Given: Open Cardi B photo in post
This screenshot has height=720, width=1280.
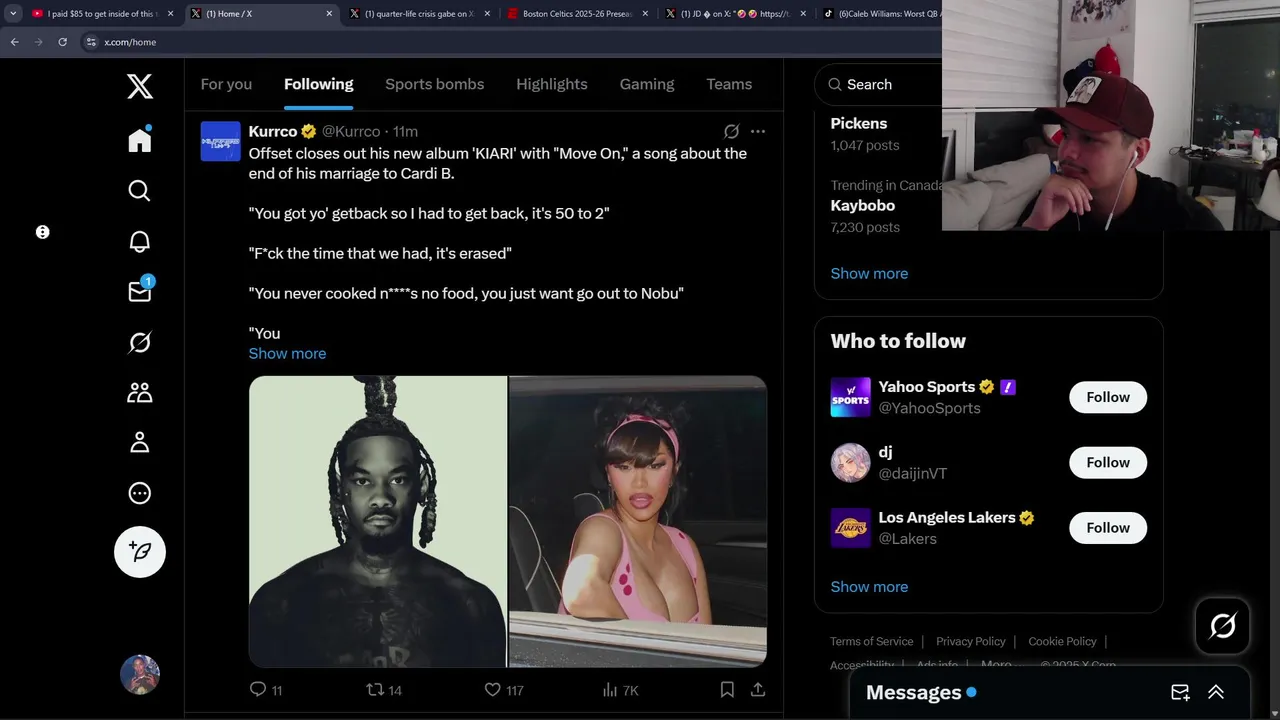Looking at the screenshot, I should pyautogui.click(x=638, y=521).
